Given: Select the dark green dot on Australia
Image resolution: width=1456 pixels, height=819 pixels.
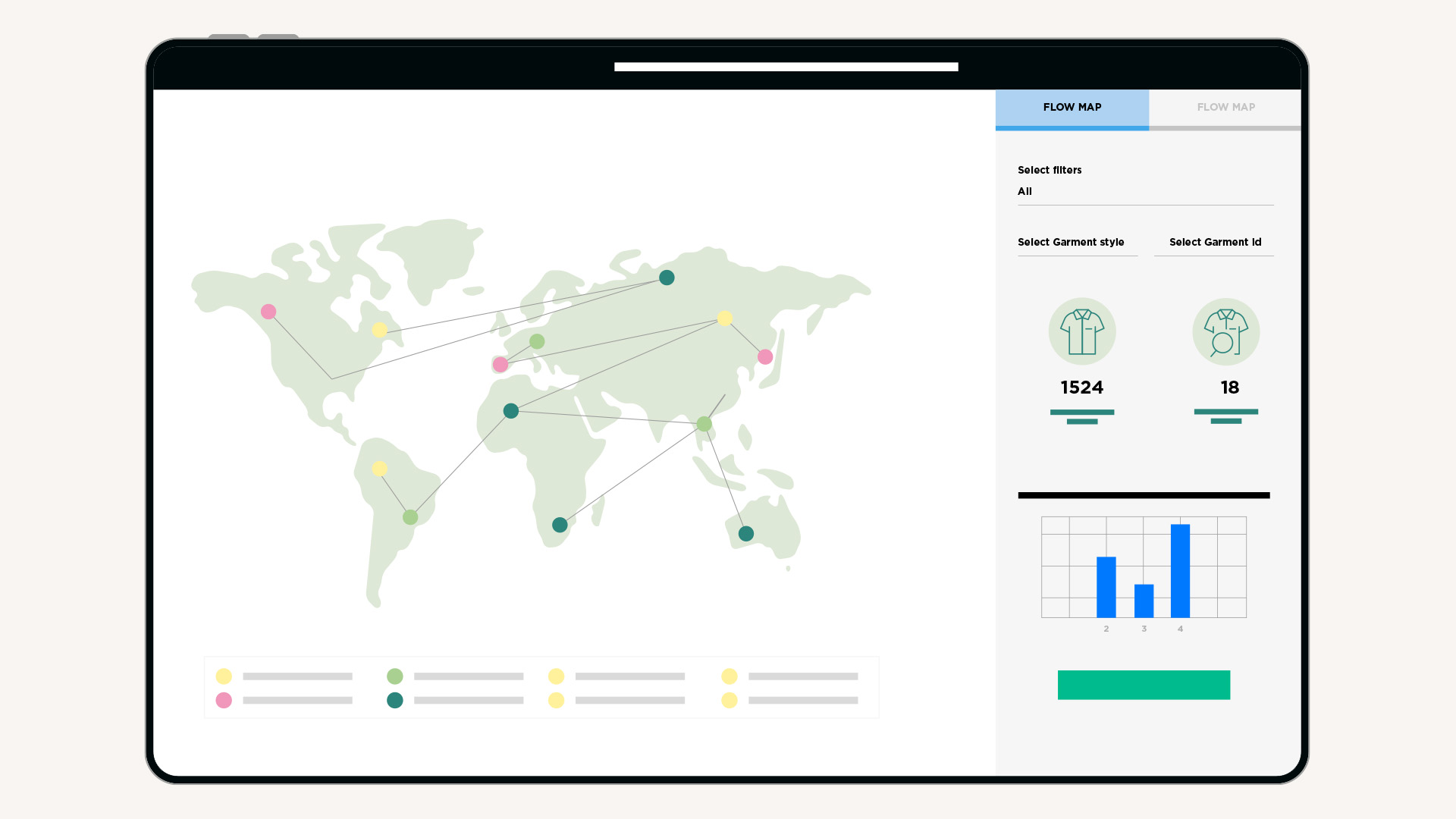Looking at the screenshot, I should (x=745, y=534).
